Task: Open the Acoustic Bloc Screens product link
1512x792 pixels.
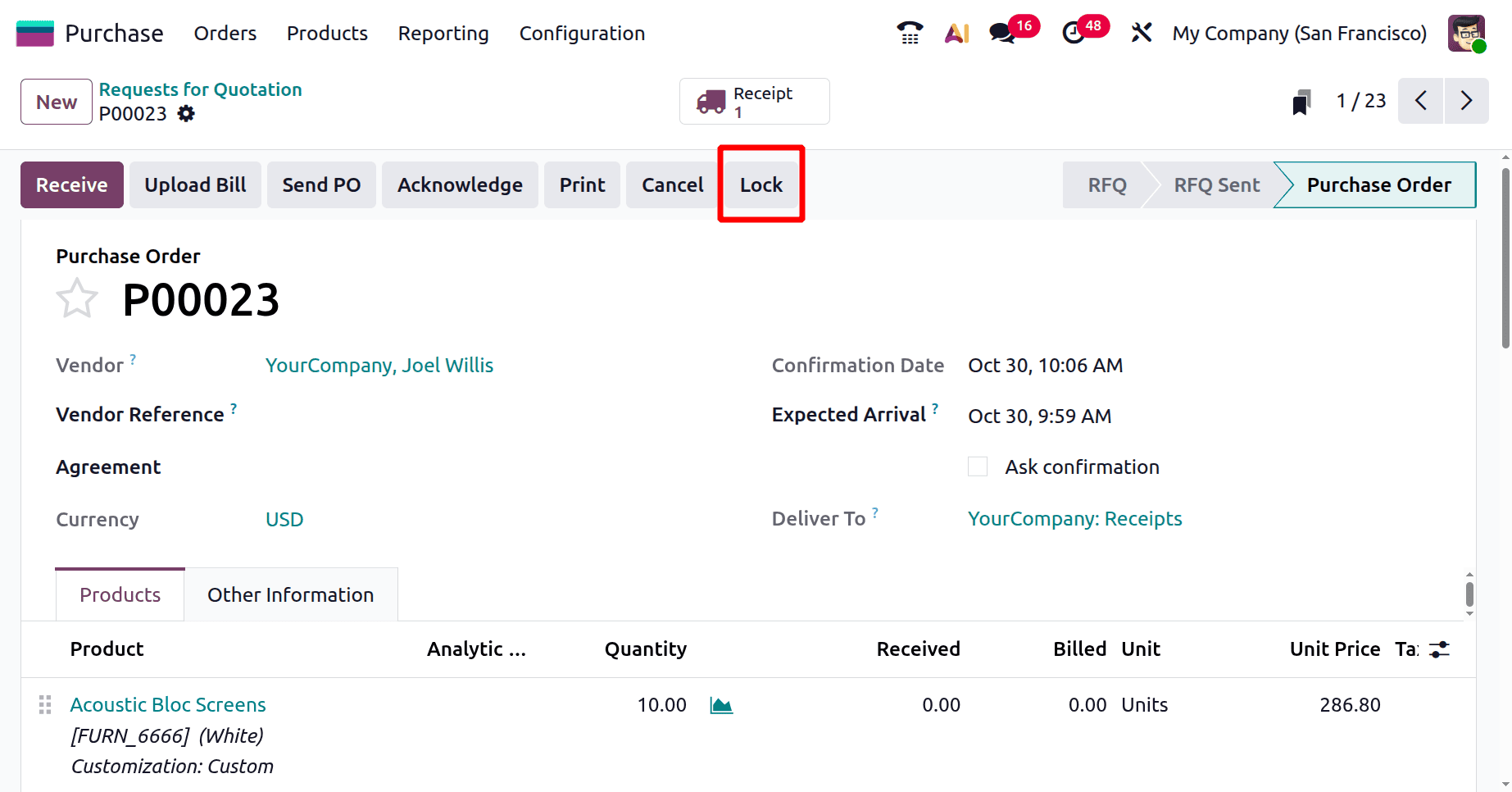Action: [168, 704]
